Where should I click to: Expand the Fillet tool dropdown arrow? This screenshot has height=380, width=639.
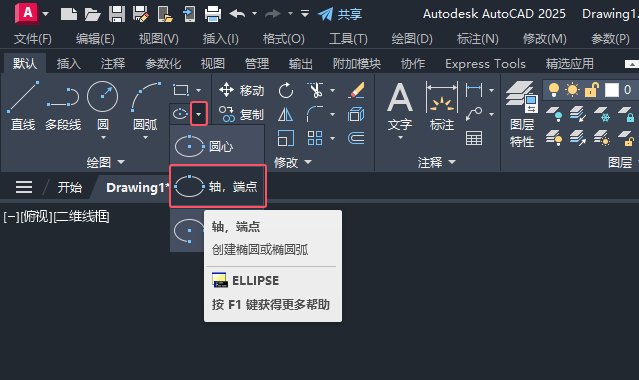click(333, 114)
